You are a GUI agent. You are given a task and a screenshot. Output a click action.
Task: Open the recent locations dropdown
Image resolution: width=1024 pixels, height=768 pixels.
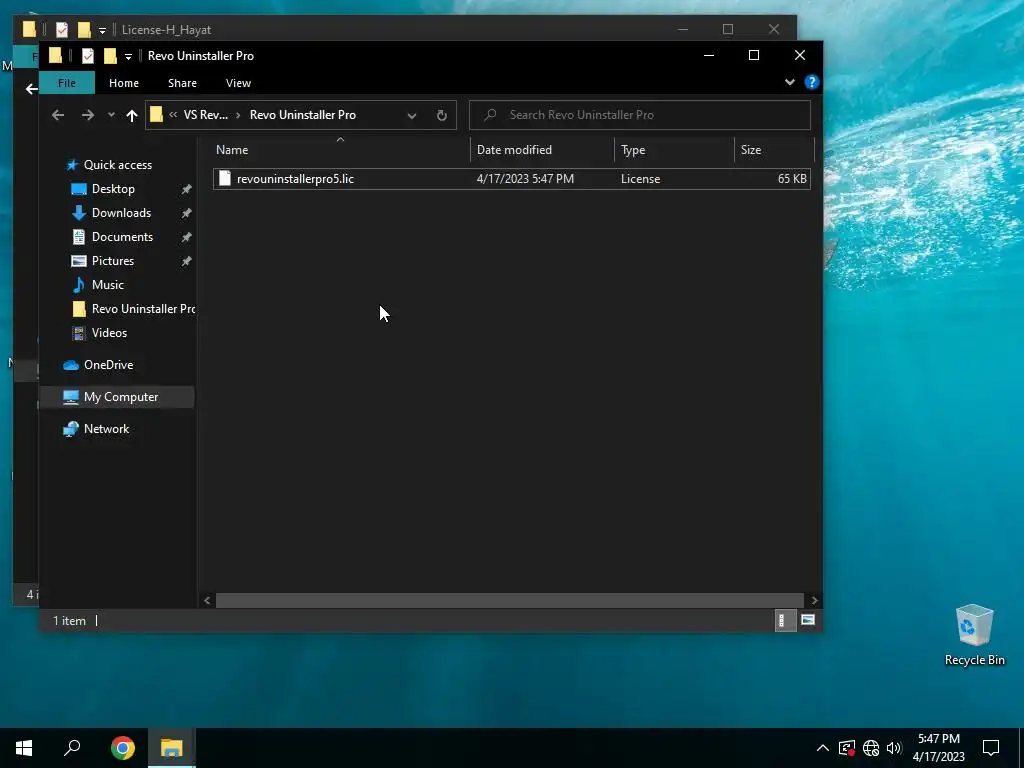(112, 115)
